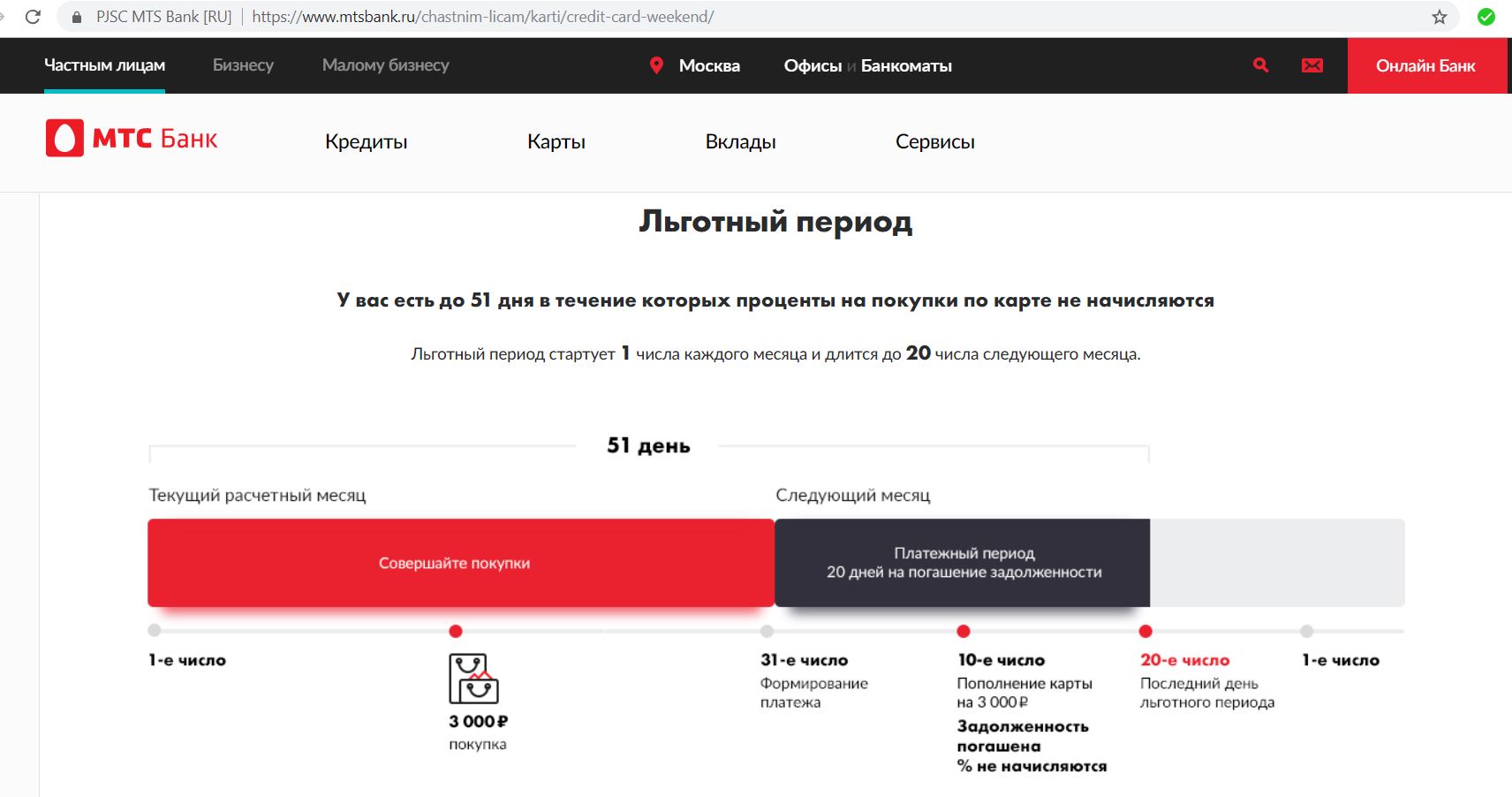Click the red Совершайте покупки block
This screenshot has height=797, width=1512.
461,563
